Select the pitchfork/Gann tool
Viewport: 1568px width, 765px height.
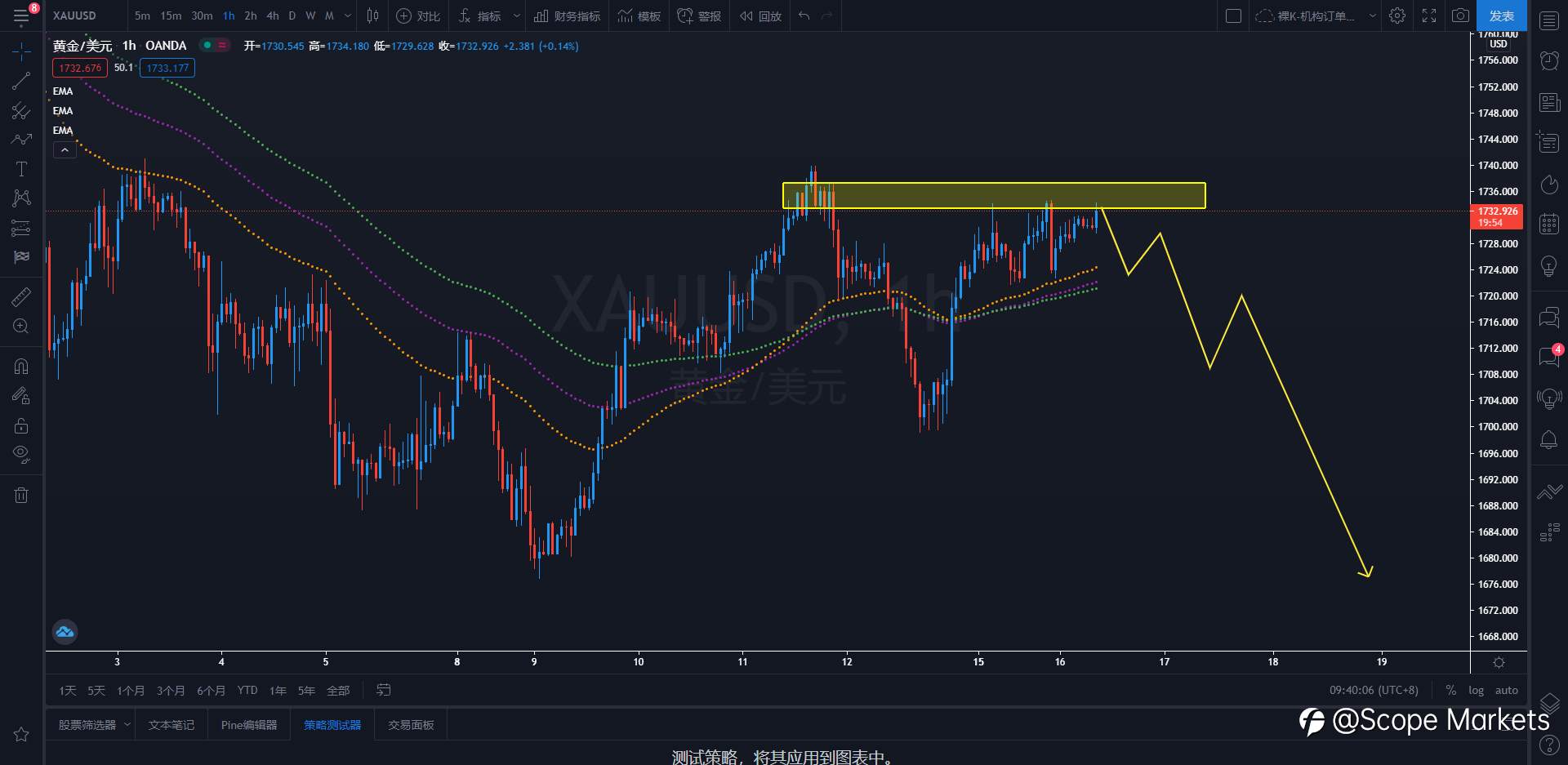[x=21, y=111]
